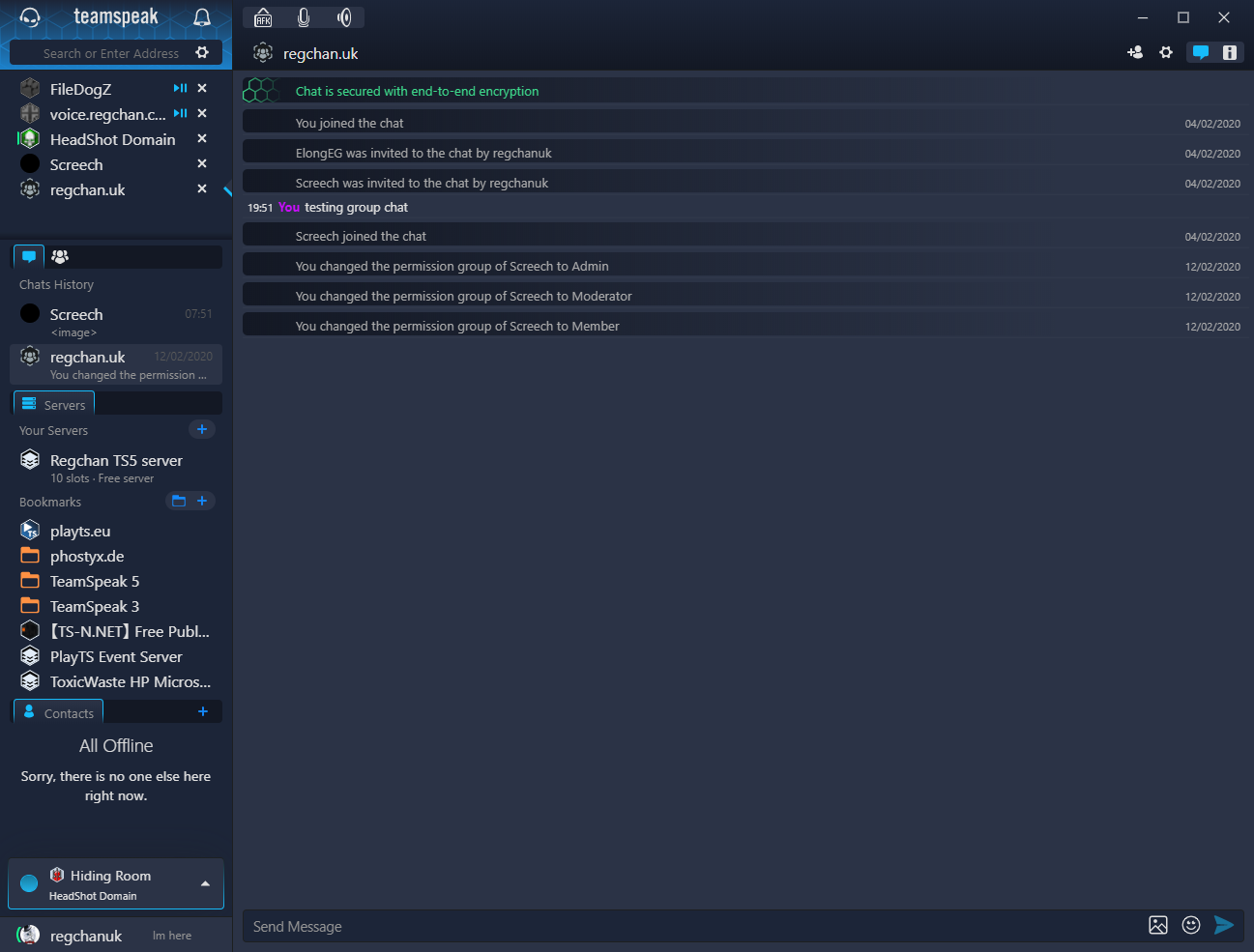Maximize the TeamSpeak window
The image size is (1254, 952).
[x=1183, y=17]
